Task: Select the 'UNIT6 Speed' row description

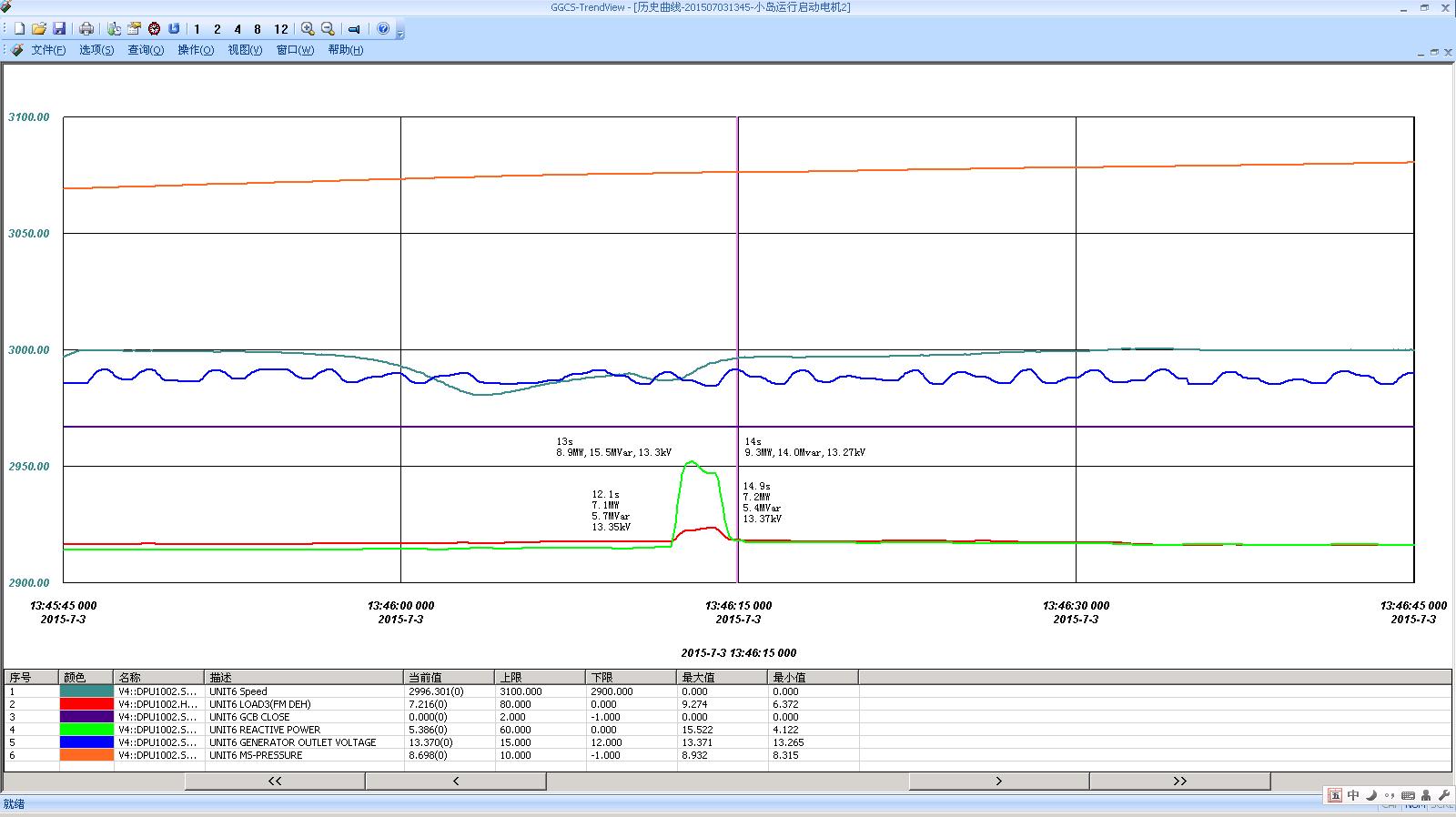Action: pyautogui.click(x=238, y=691)
